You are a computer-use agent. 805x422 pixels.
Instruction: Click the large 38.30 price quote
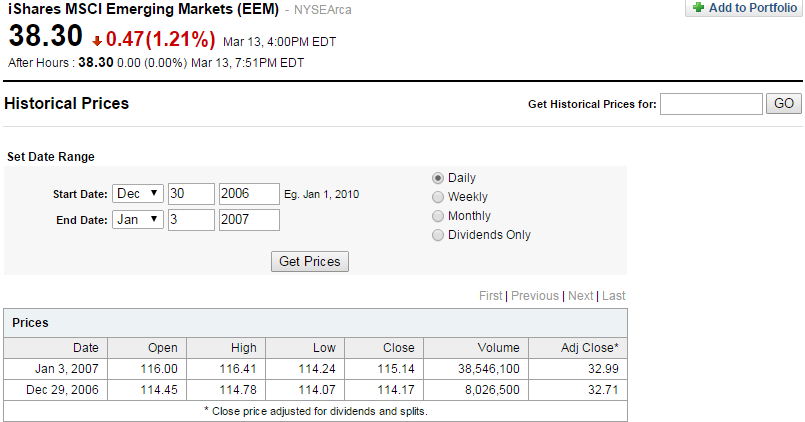tap(46, 36)
